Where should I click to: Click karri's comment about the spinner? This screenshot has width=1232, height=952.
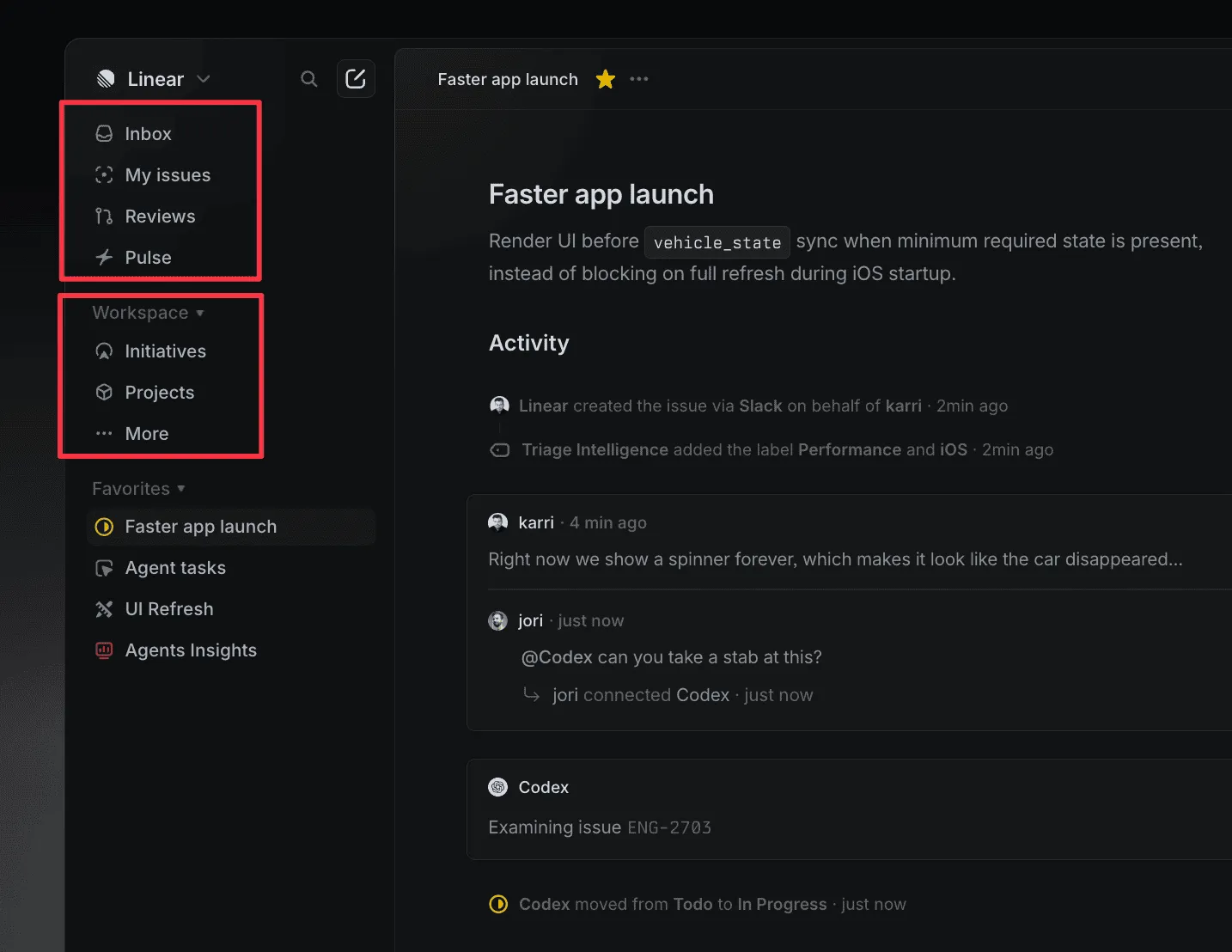(836, 559)
